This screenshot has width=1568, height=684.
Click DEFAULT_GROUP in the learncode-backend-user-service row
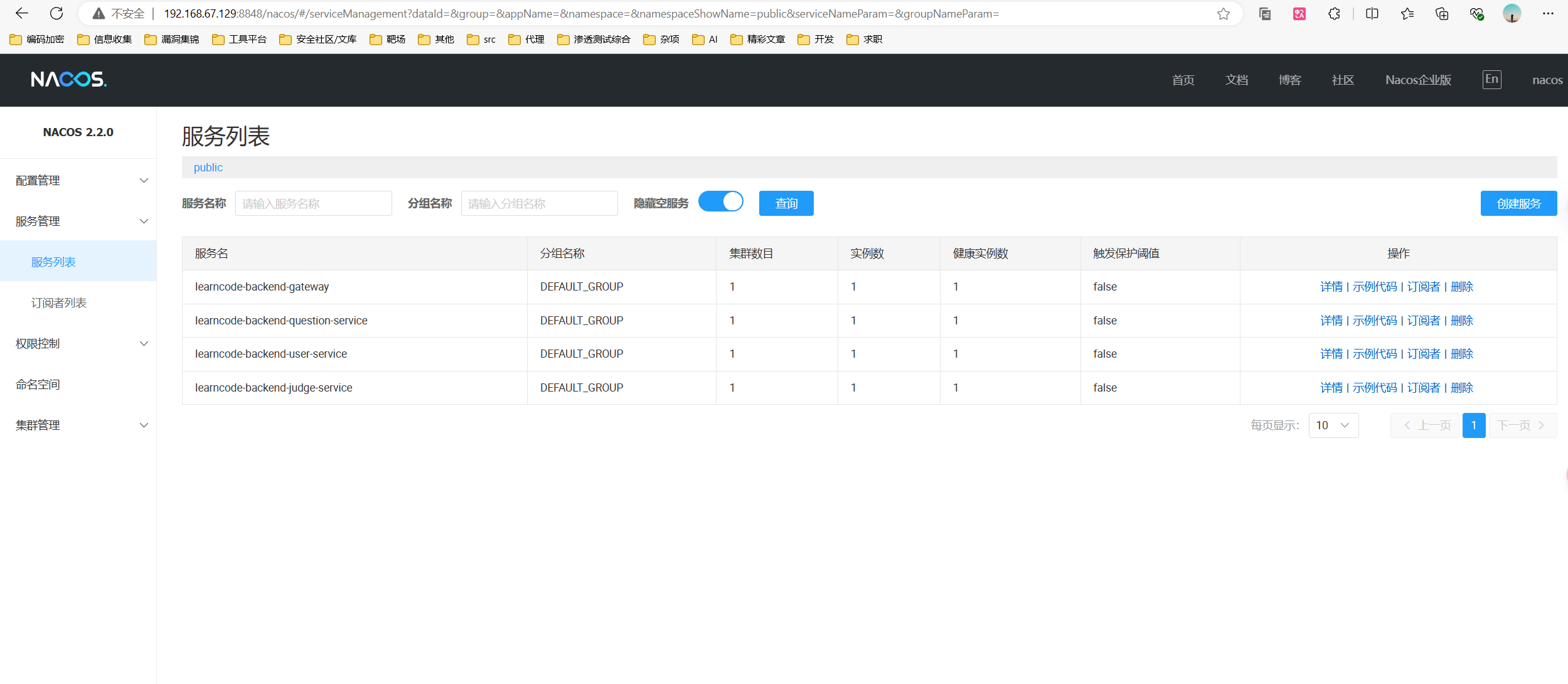pyautogui.click(x=582, y=354)
